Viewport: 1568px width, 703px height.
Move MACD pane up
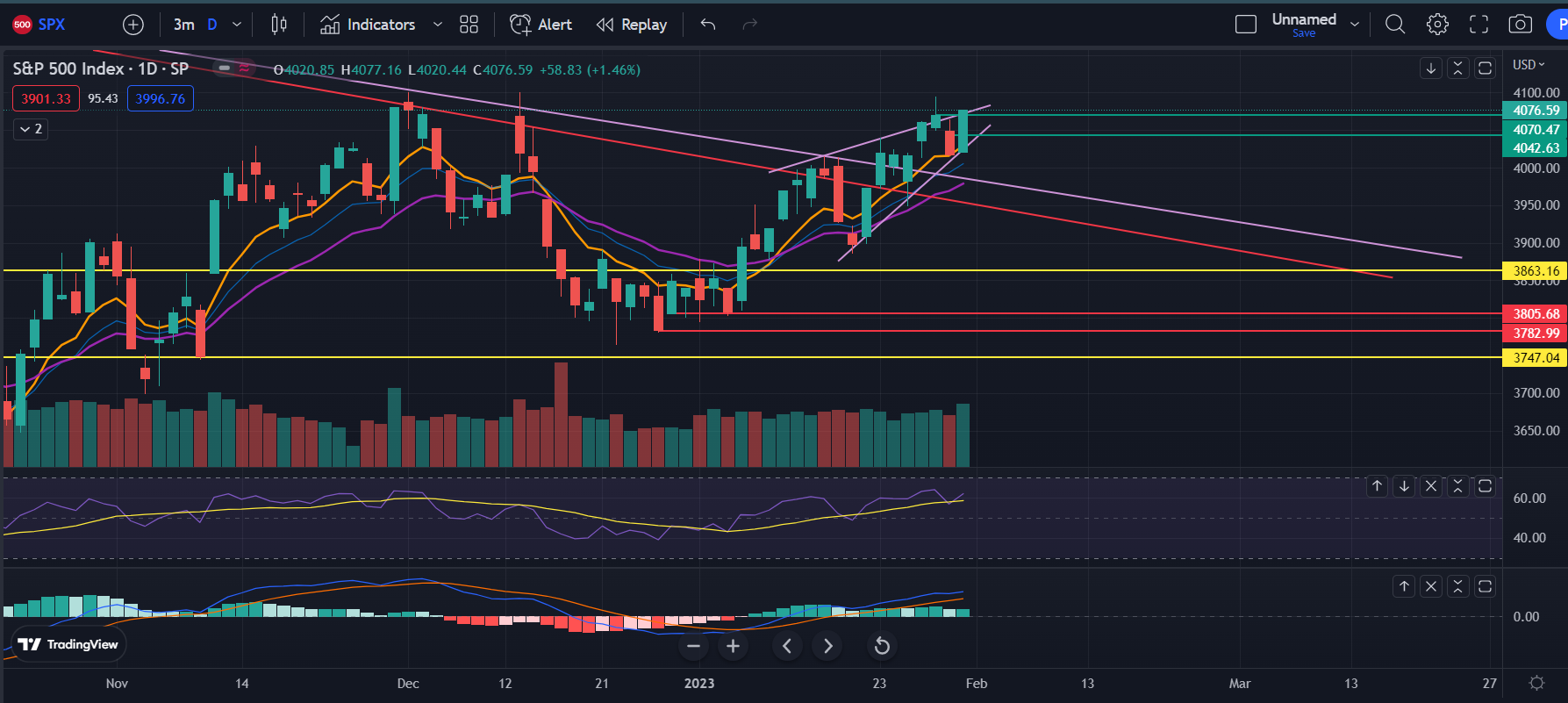click(1404, 585)
